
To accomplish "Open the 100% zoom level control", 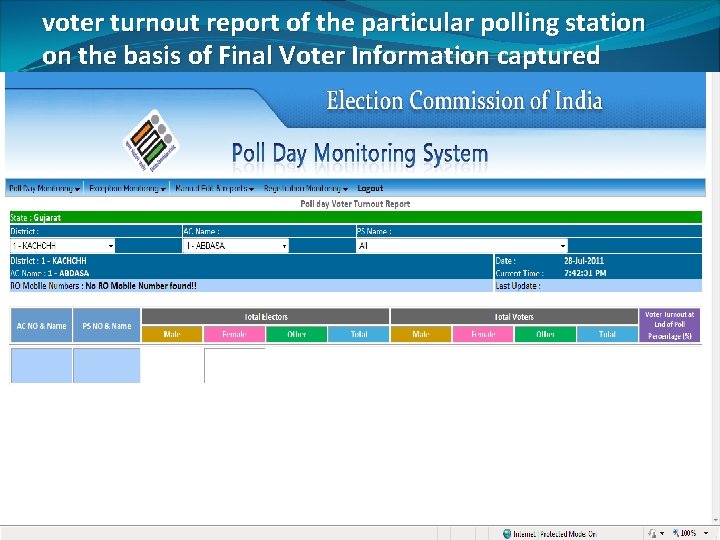I will [691, 533].
